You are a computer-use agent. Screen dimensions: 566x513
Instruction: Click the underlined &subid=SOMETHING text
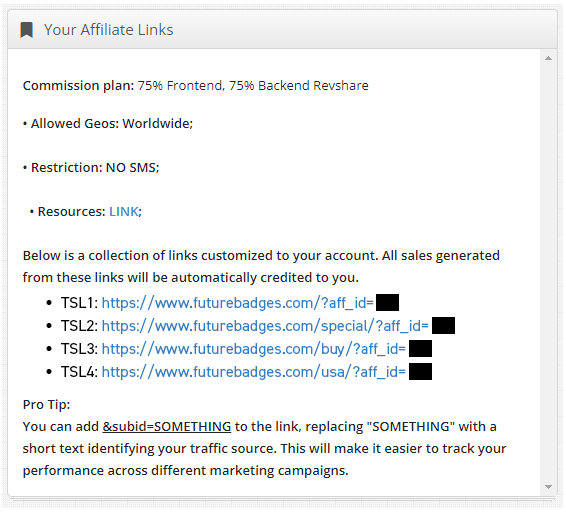pyautogui.click(x=167, y=427)
